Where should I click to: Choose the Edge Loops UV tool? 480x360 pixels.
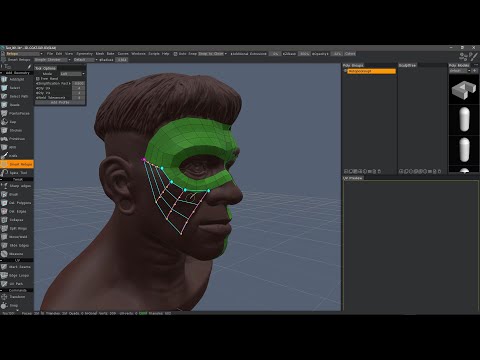tap(17, 275)
